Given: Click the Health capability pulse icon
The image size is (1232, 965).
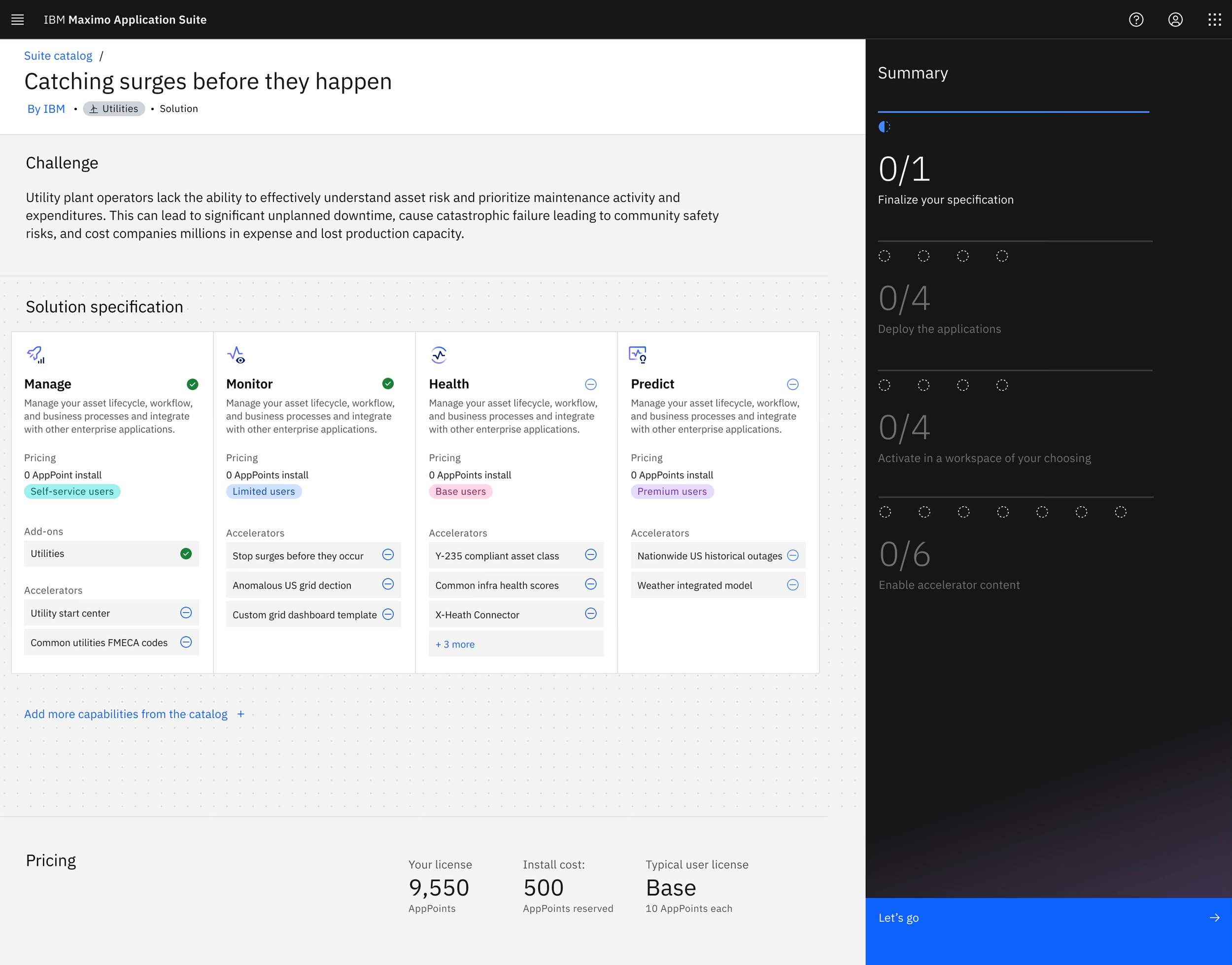Looking at the screenshot, I should click(439, 354).
